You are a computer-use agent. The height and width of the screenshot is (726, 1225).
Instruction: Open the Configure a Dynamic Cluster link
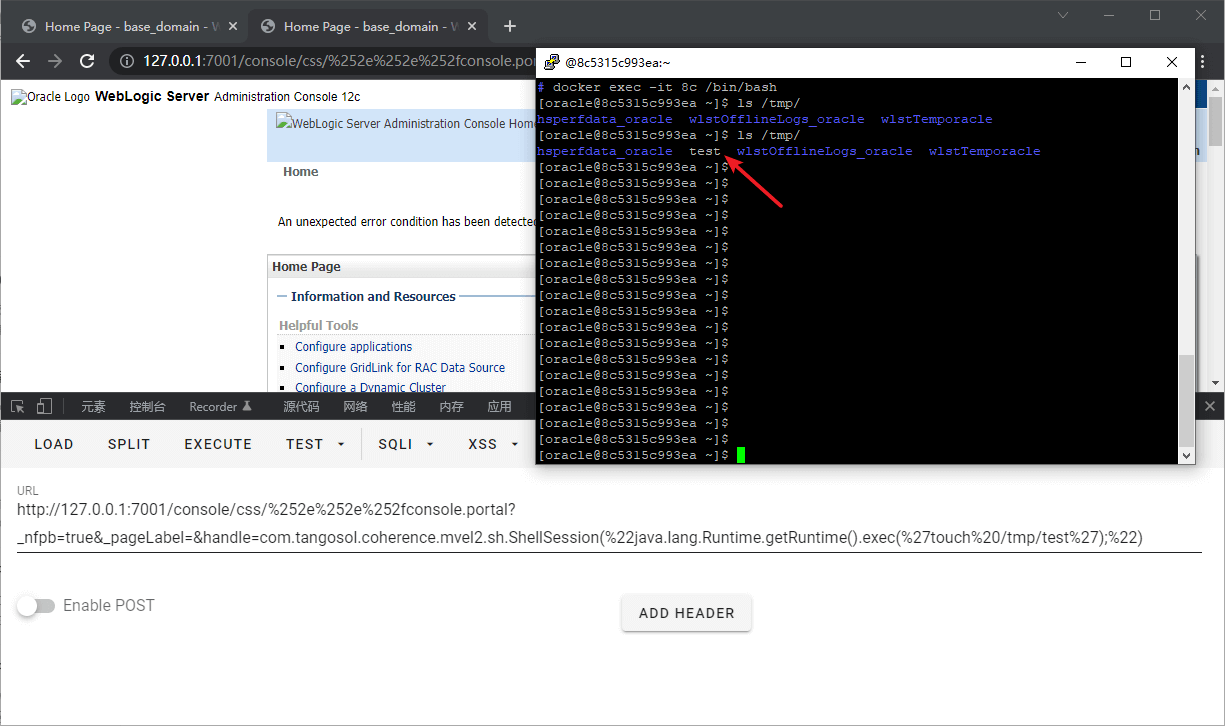(370, 387)
